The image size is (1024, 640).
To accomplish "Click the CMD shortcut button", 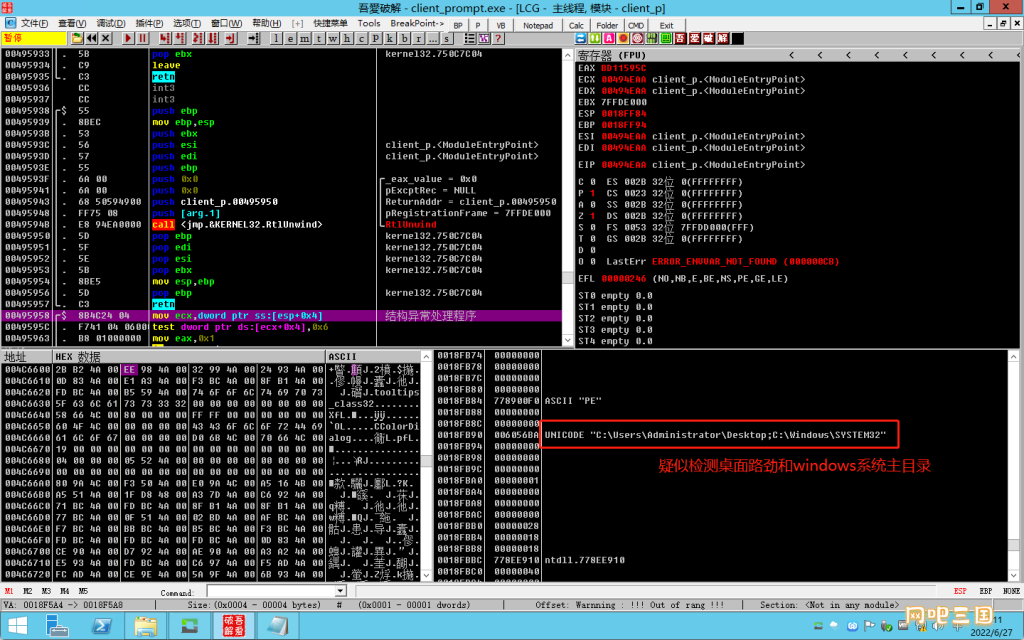I will click(636, 25).
